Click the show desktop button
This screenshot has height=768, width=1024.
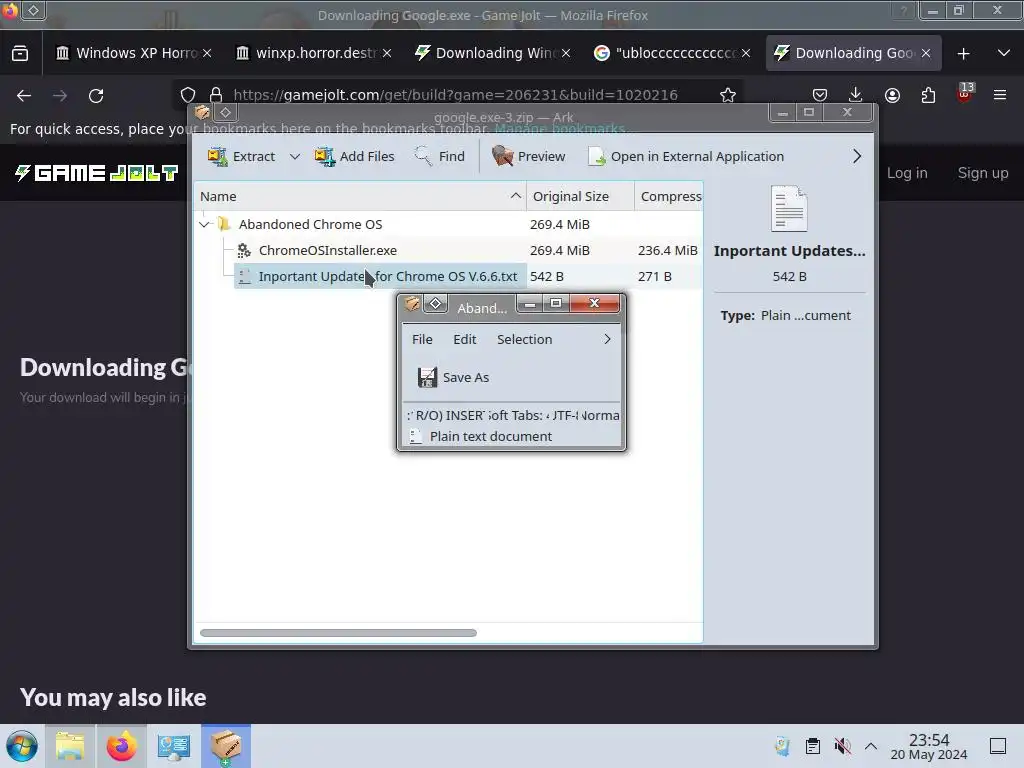pyautogui.click(x=998, y=746)
